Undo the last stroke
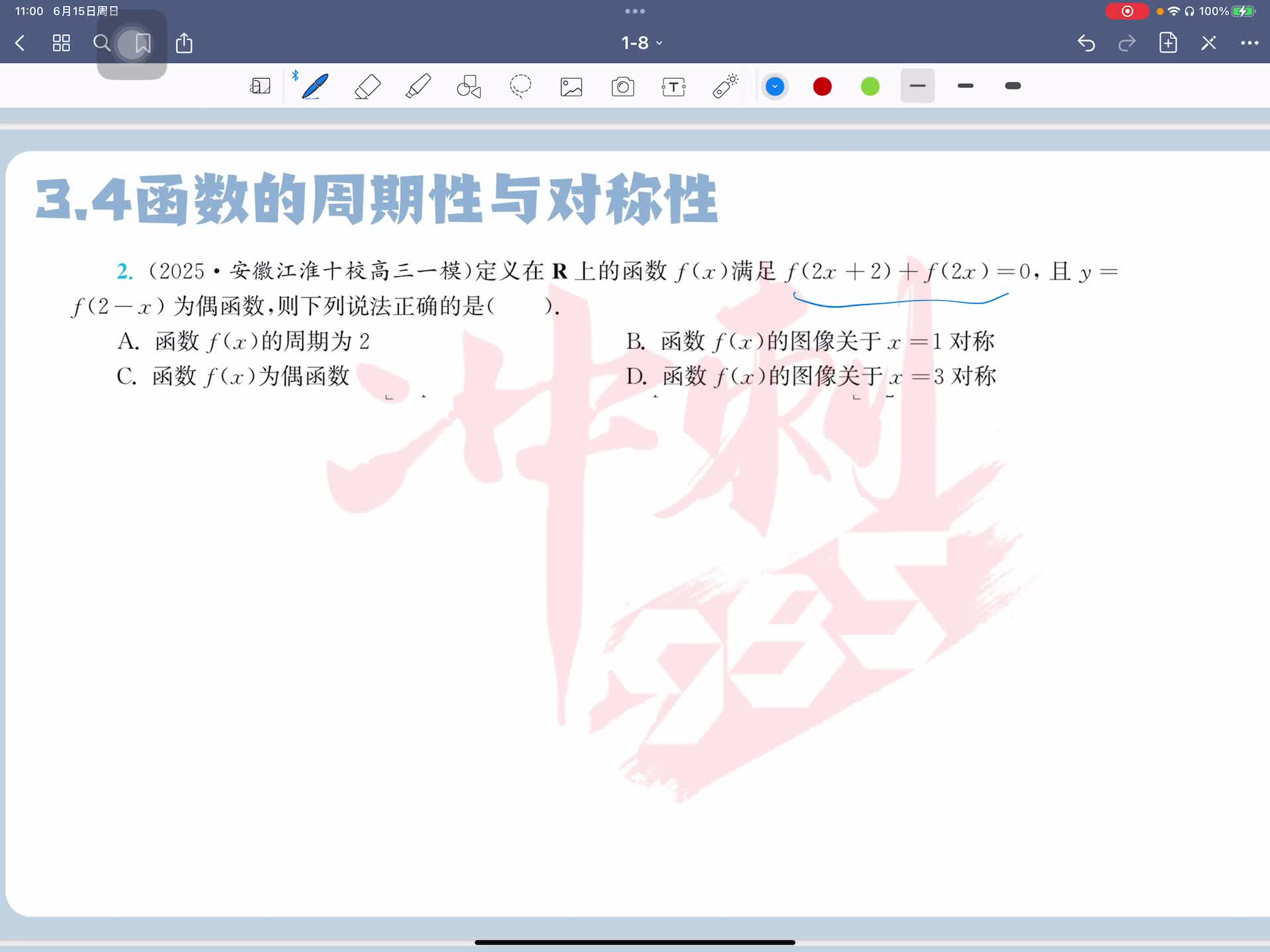The width and height of the screenshot is (1270, 952). (x=1086, y=44)
